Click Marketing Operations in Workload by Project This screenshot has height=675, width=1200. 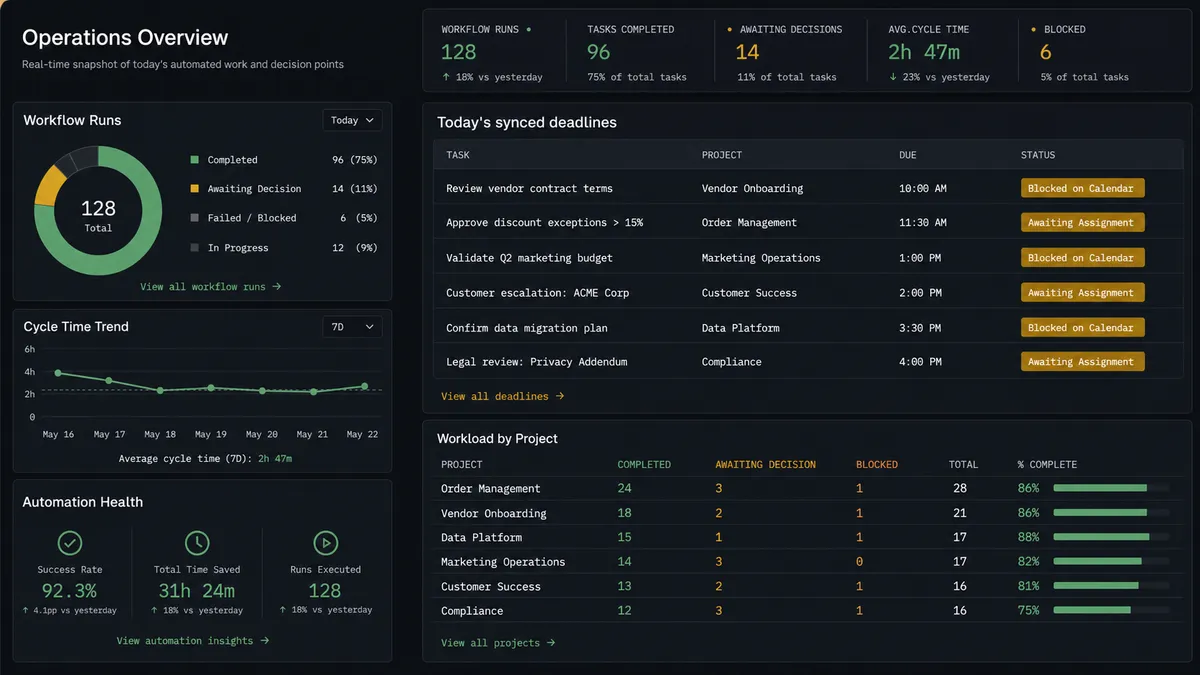pos(503,562)
